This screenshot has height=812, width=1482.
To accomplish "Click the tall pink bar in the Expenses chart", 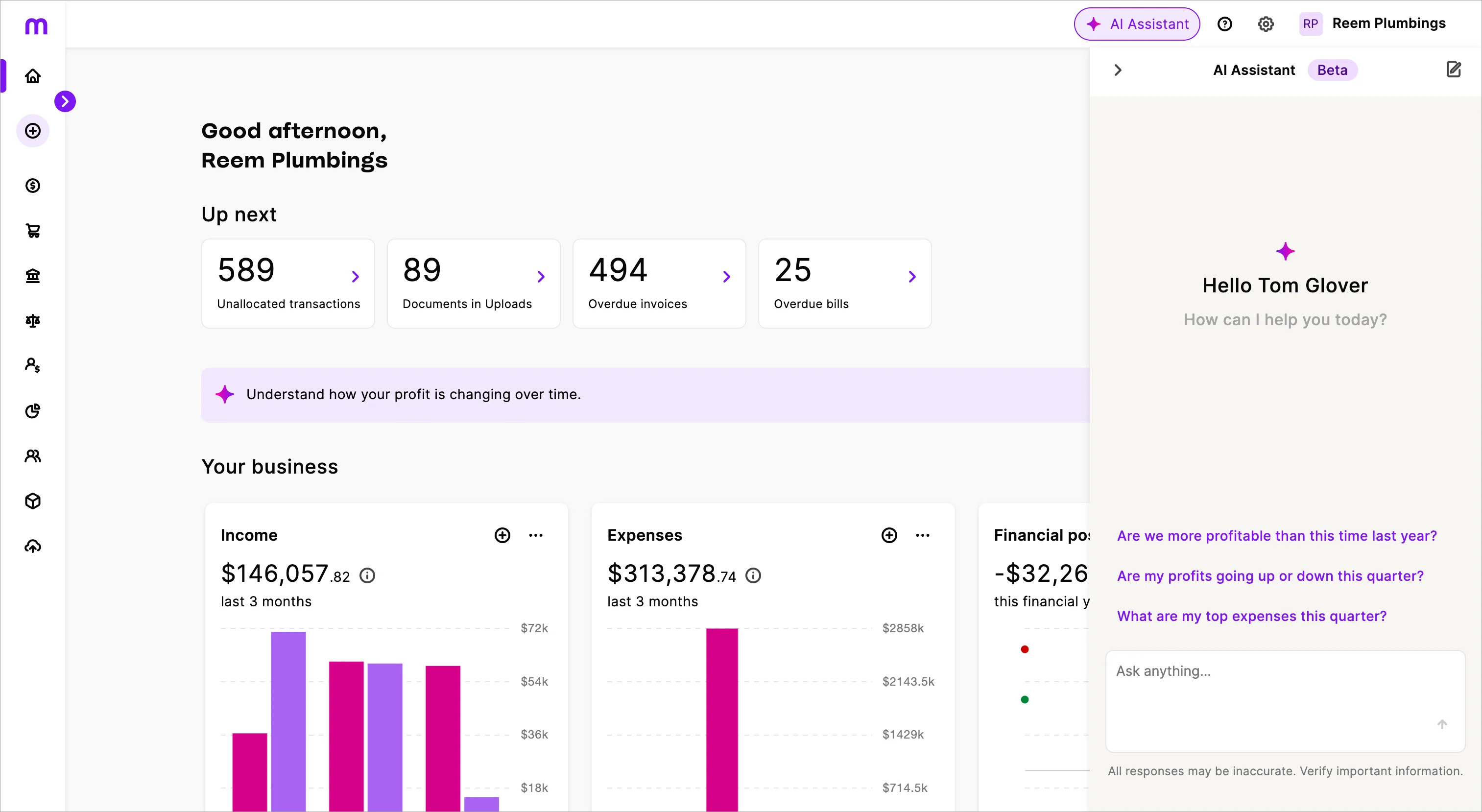I will click(x=721, y=719).
